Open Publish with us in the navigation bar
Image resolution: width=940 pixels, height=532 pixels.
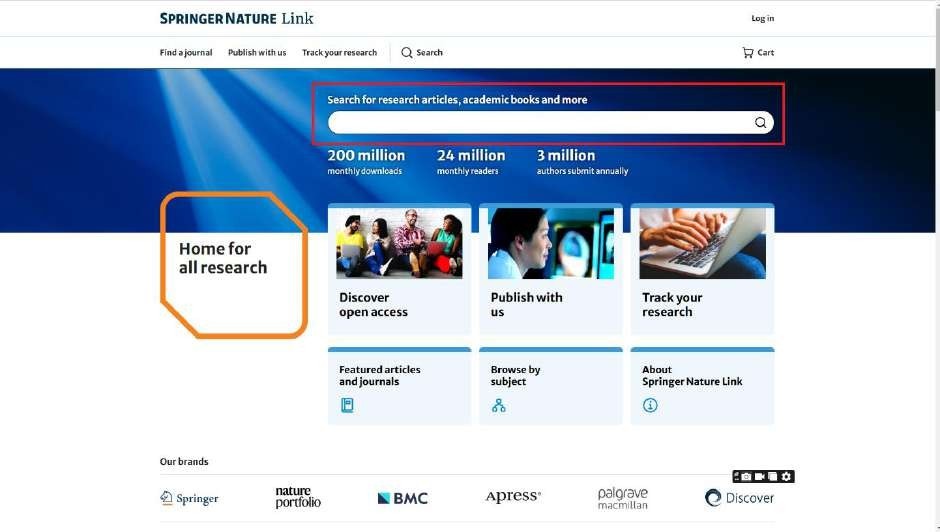click(257, 53)
